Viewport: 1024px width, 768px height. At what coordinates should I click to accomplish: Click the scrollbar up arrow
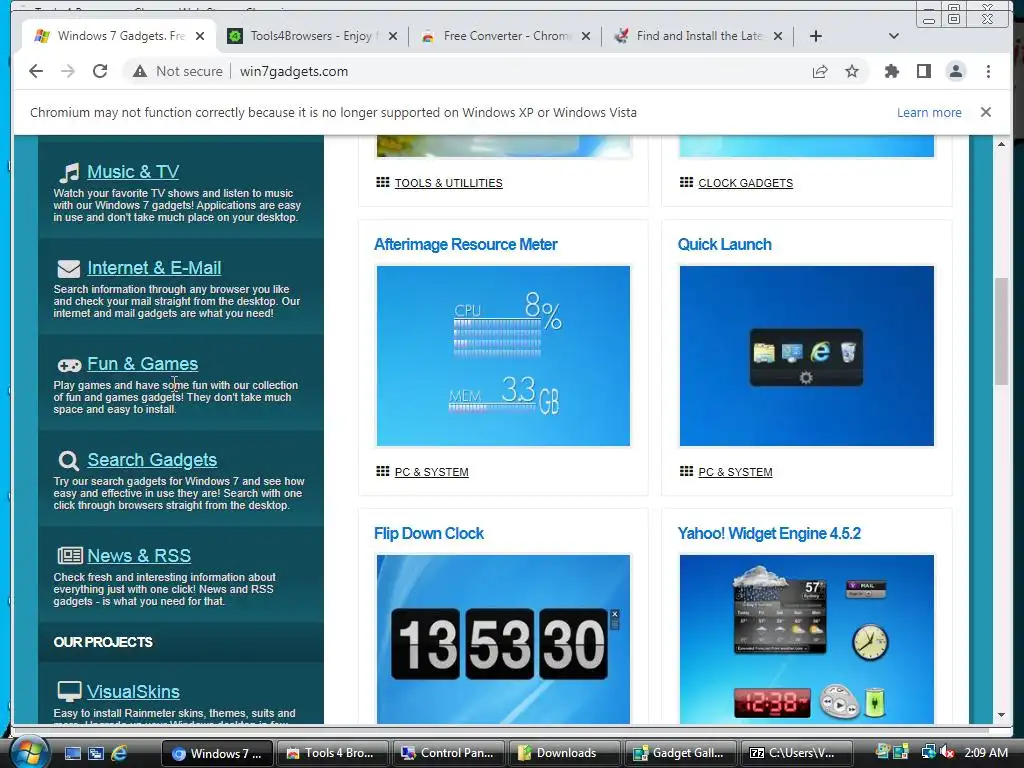click(x=1001, y=144)
